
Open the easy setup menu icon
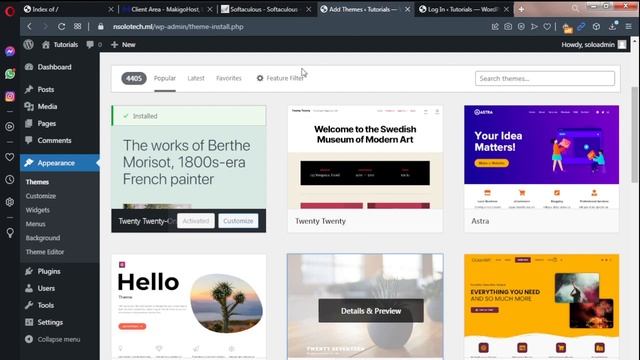[629, 27]
